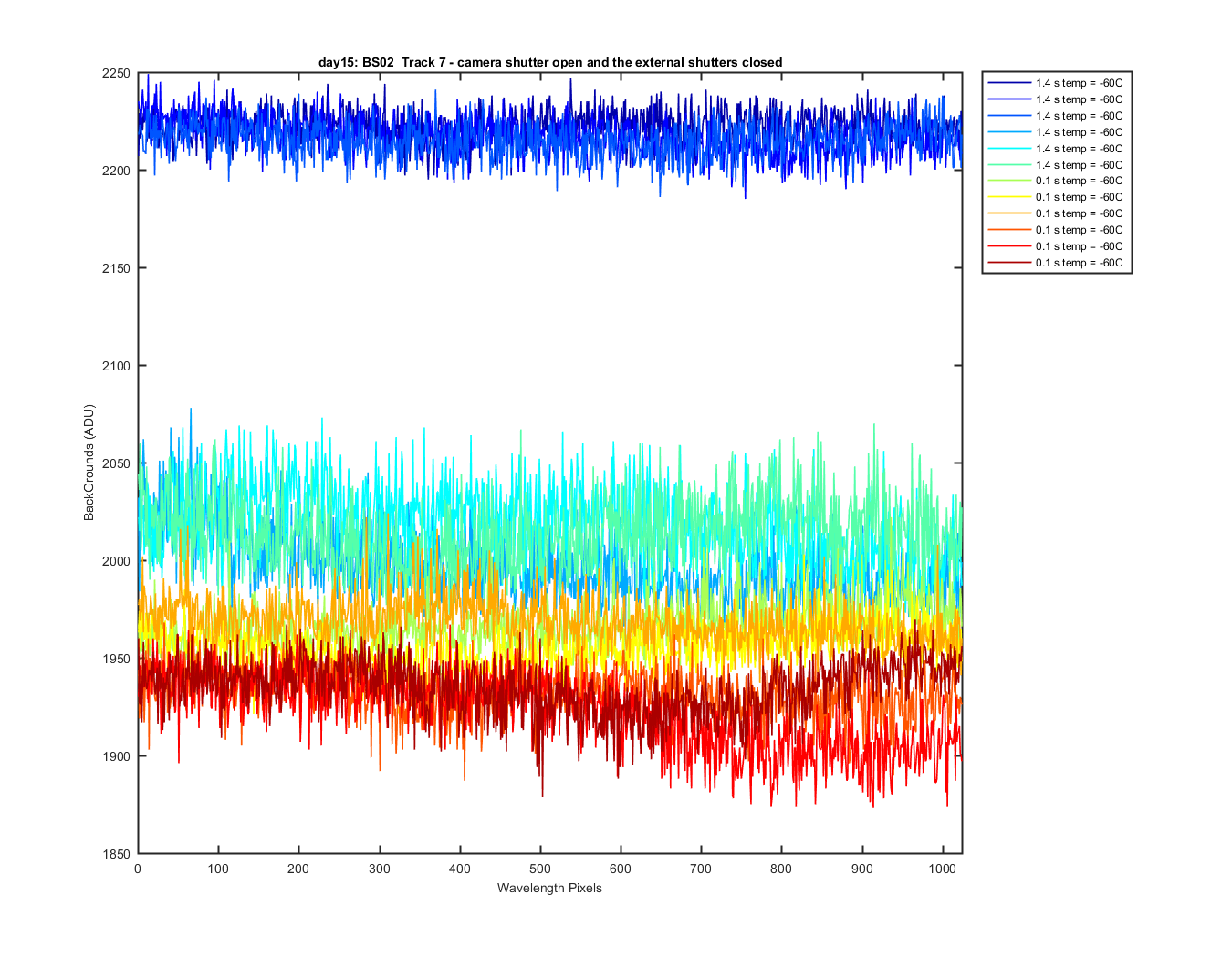
Task: Click the x-axis tick label 0
Action: (x=138, y=869)
